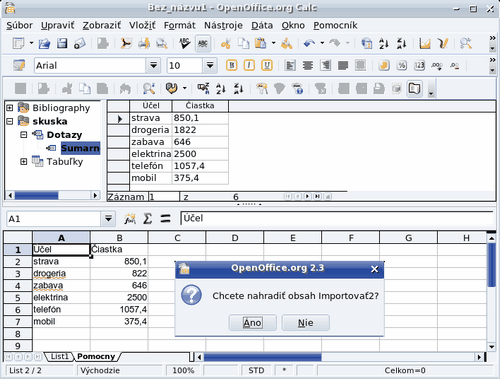500x379 pixels.
Task: Open the Upraviť menu
Action: pyautogui.click(x=57, y=25)
